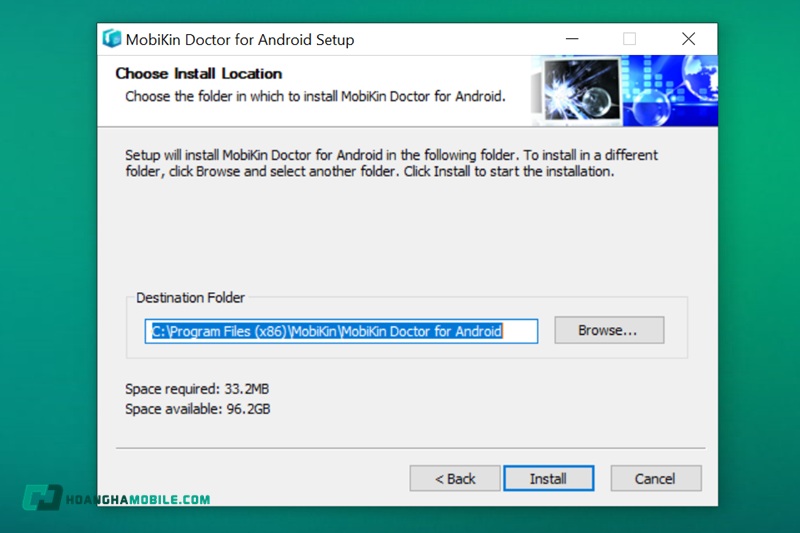
Task: Click the Install button
Action: (548, 478)
